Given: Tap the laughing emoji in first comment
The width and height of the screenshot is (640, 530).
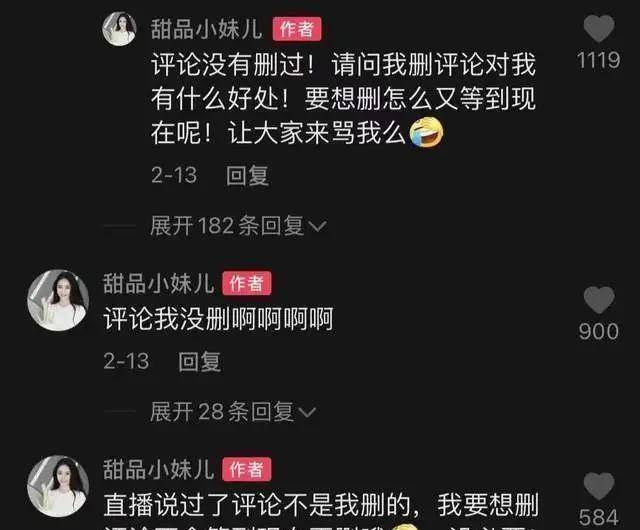Looking at the screenshot, I should (426, 132).
